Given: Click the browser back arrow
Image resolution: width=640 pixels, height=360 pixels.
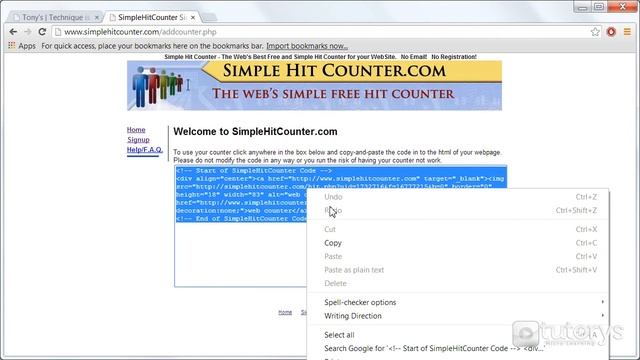Looking at the screenshot, I should pos(13,31).
